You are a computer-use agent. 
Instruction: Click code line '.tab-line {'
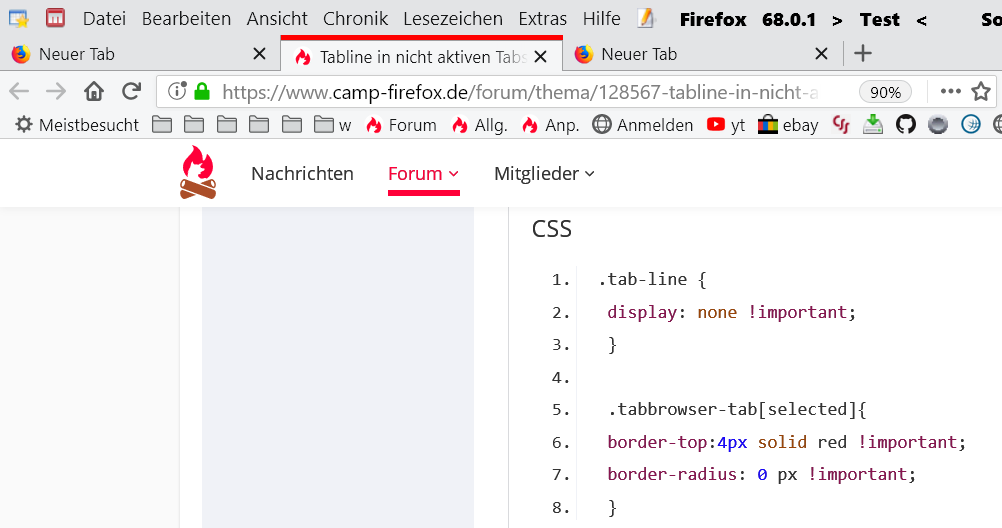pyautogui.click(x=652, y=279)
